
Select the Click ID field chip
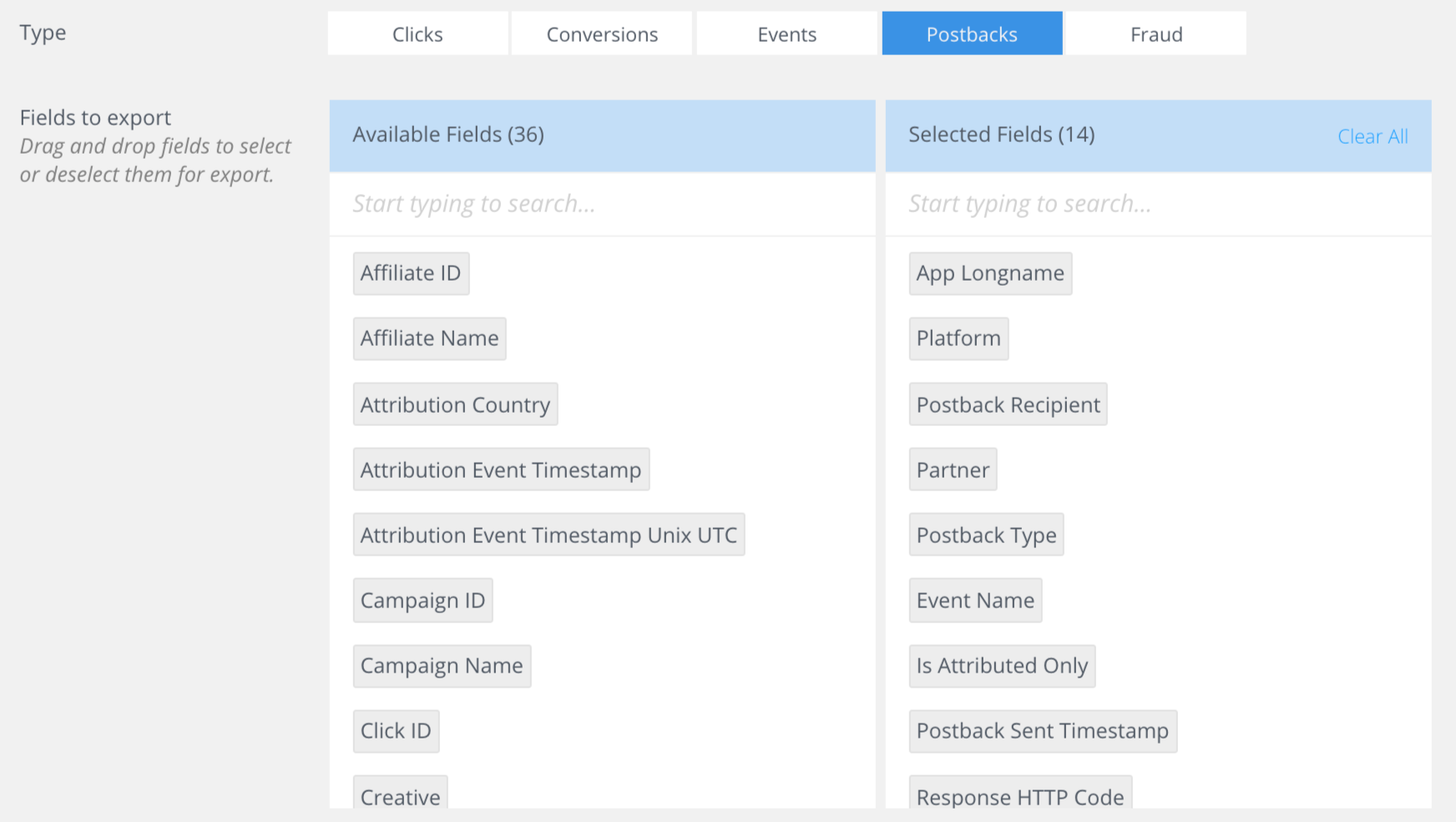coord(396,732)
